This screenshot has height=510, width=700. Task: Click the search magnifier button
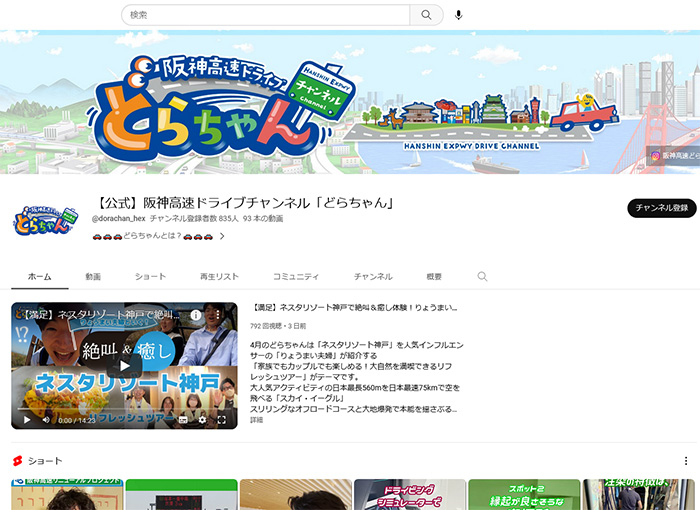tap(426, 15)
